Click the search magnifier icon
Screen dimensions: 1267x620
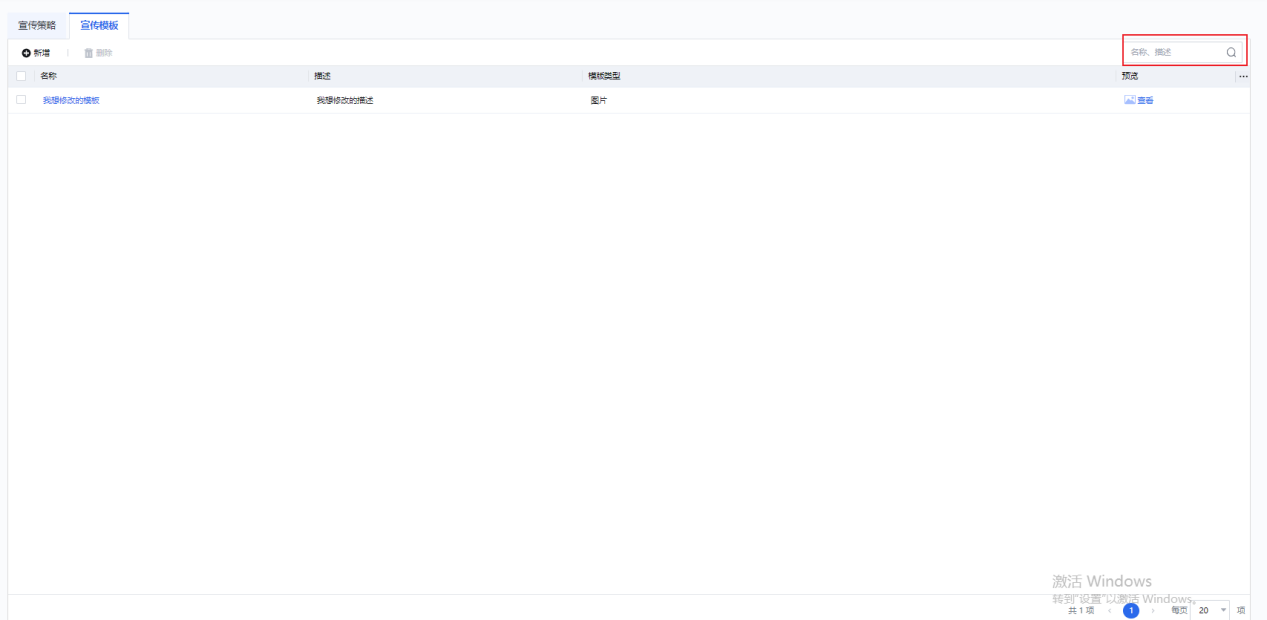click(1231, 52)
